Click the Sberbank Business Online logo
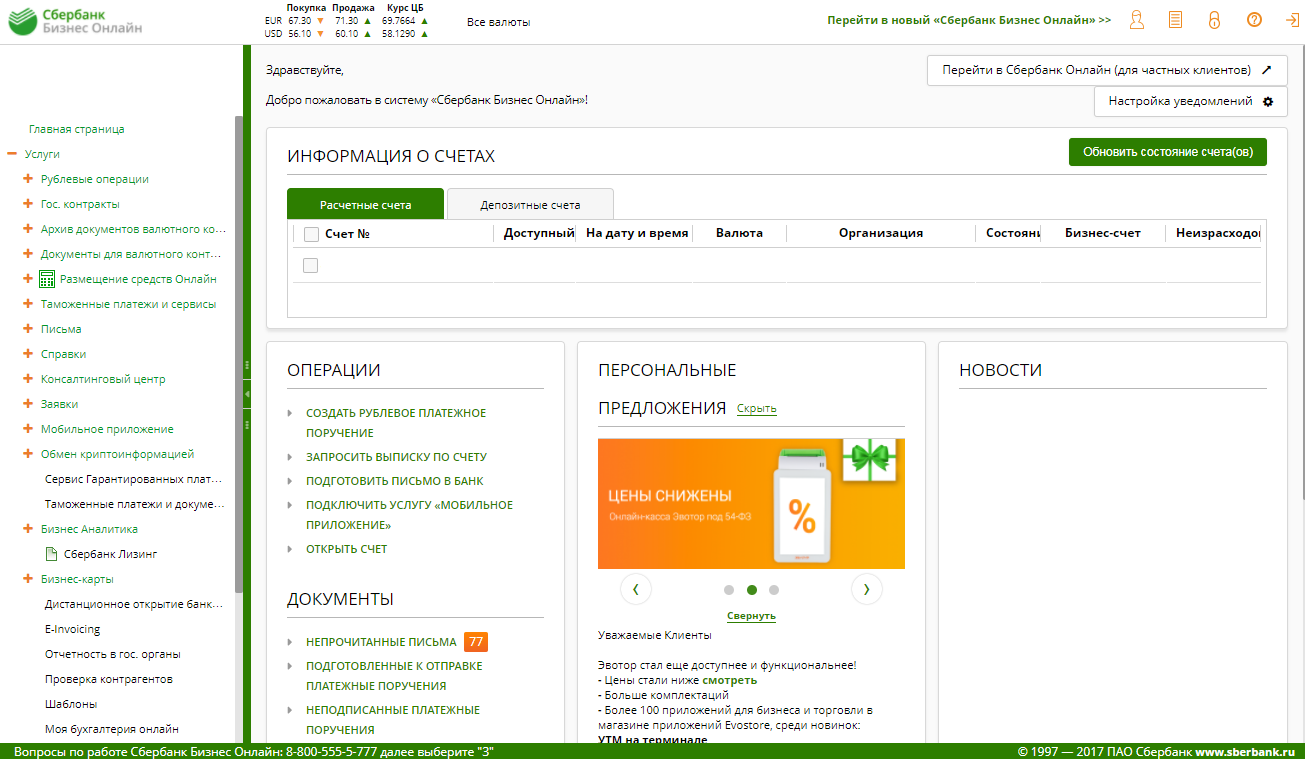Screen dimensions: 1305x759 [x=75, y=21]
